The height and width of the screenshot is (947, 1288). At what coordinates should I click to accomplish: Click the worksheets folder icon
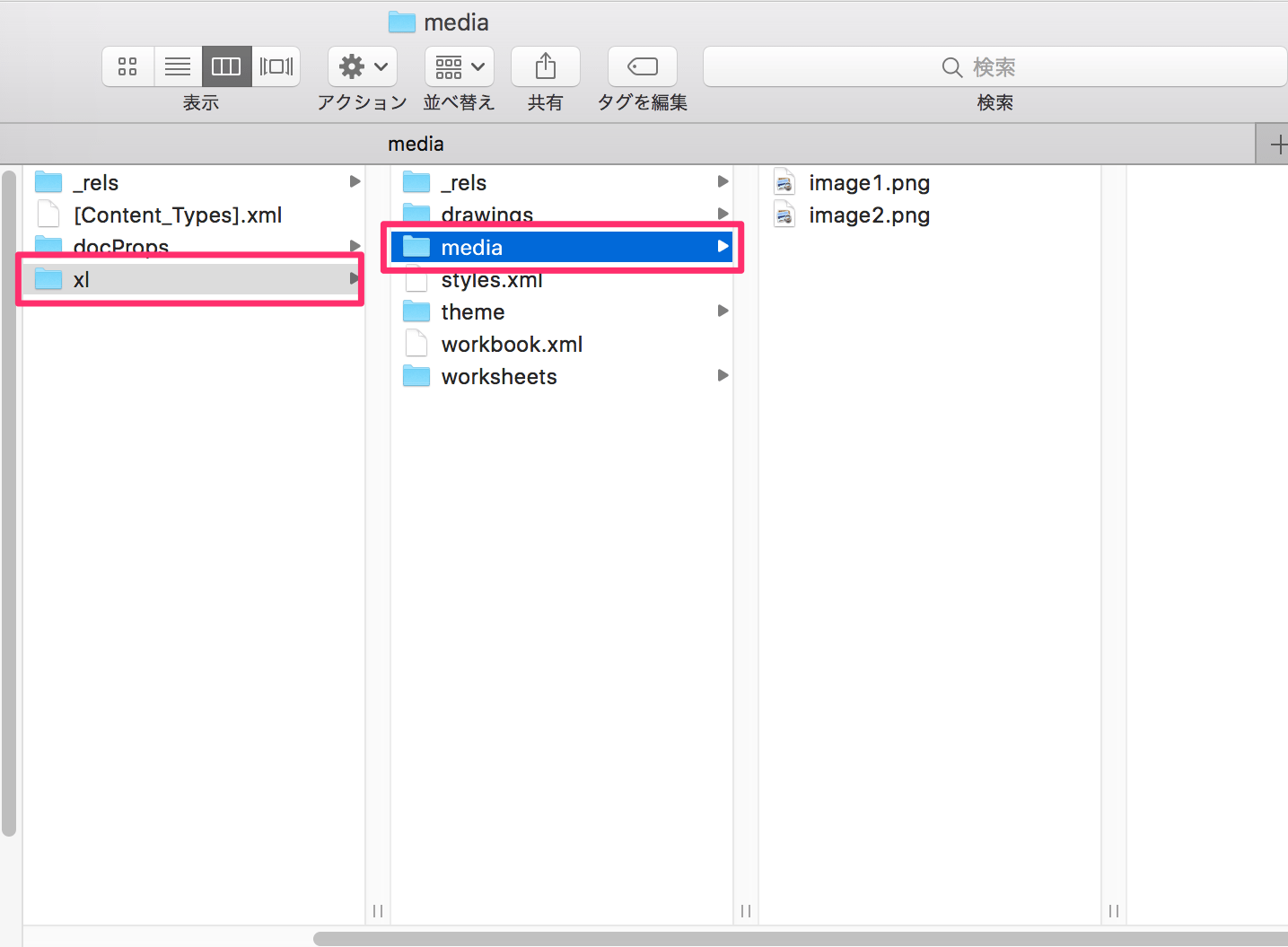click(416, 376)
